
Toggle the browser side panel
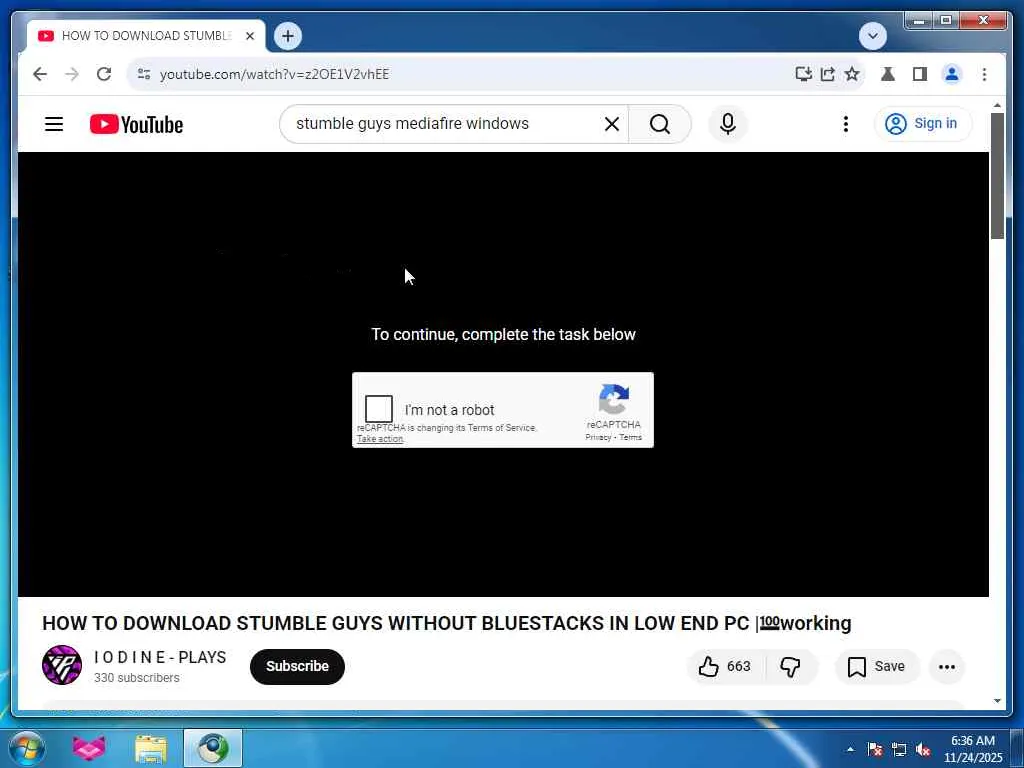(920, 74)
